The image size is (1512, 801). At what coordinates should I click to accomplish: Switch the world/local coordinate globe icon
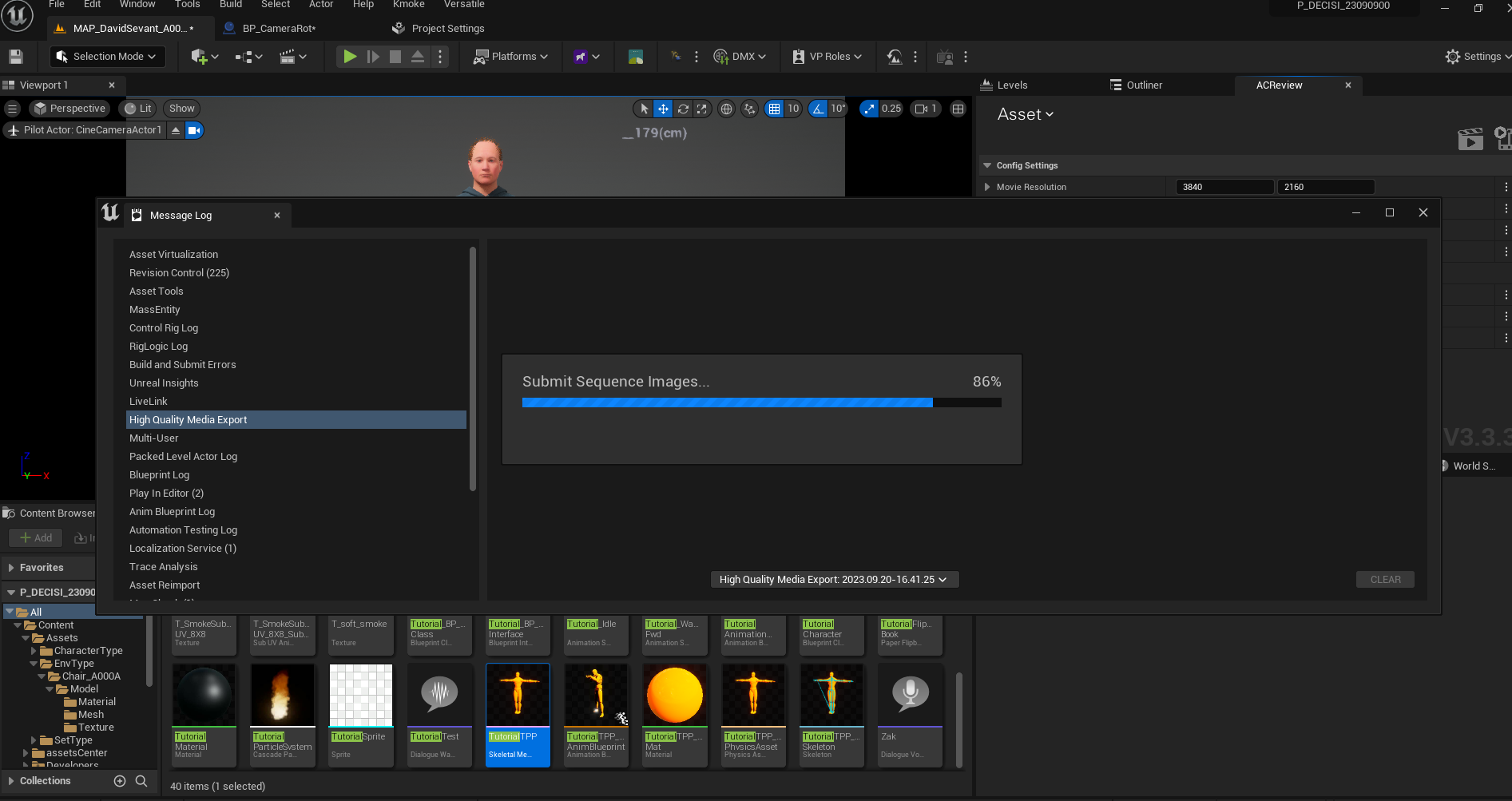(x=726, y=109)
